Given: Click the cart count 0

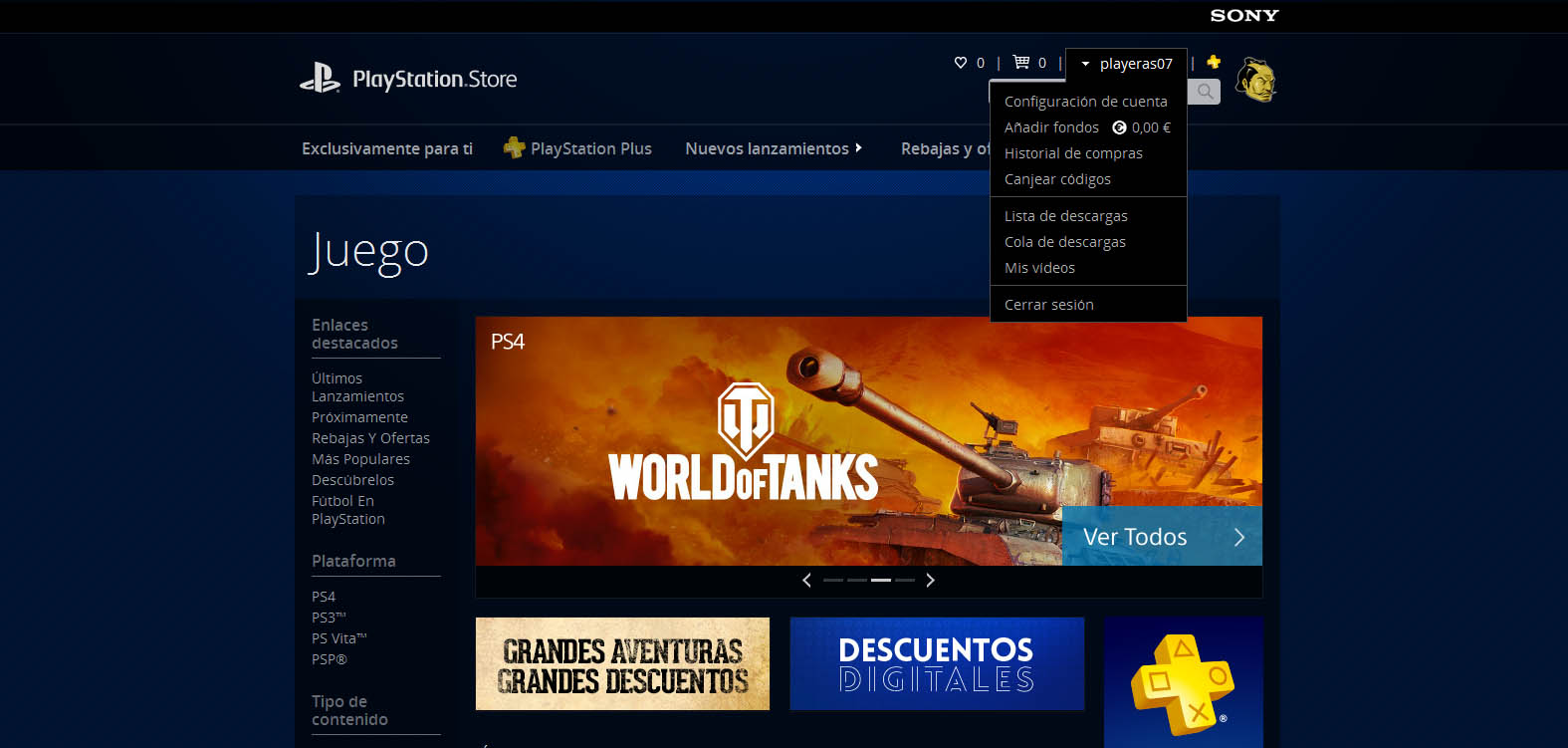Looking at the screenshot, I should (x=1042, y=63).
